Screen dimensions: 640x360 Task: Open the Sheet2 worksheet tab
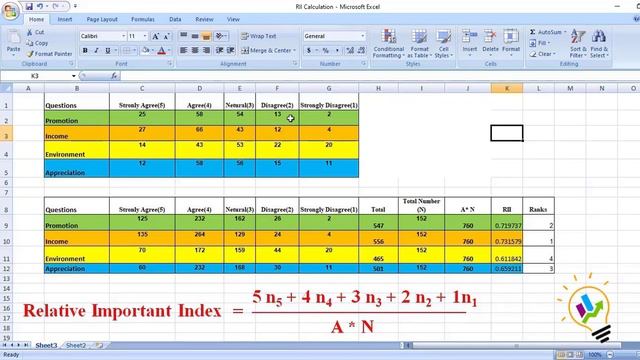click(76, 345)
